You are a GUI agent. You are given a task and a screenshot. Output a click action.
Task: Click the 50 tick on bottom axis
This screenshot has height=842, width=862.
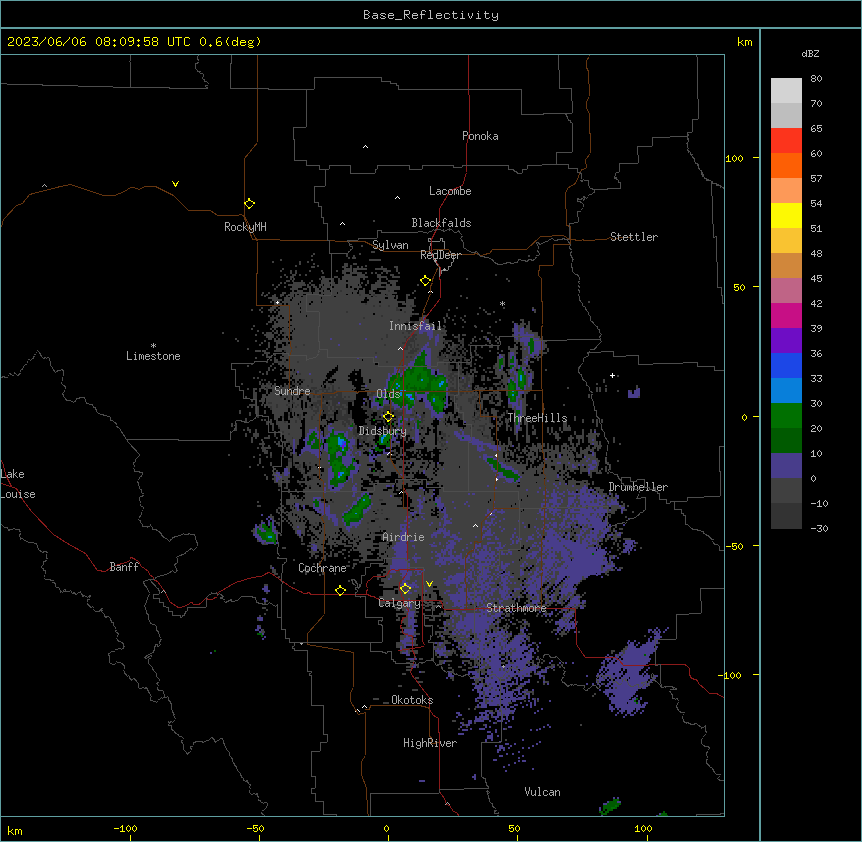coord(514,828)
